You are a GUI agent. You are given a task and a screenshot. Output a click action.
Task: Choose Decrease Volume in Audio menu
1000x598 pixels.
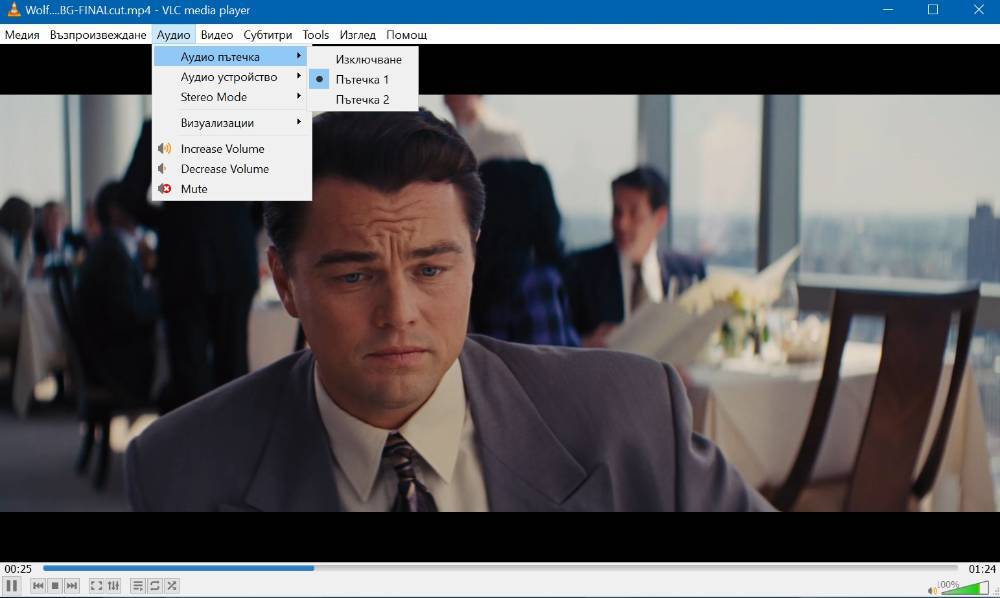coord(232,169)
